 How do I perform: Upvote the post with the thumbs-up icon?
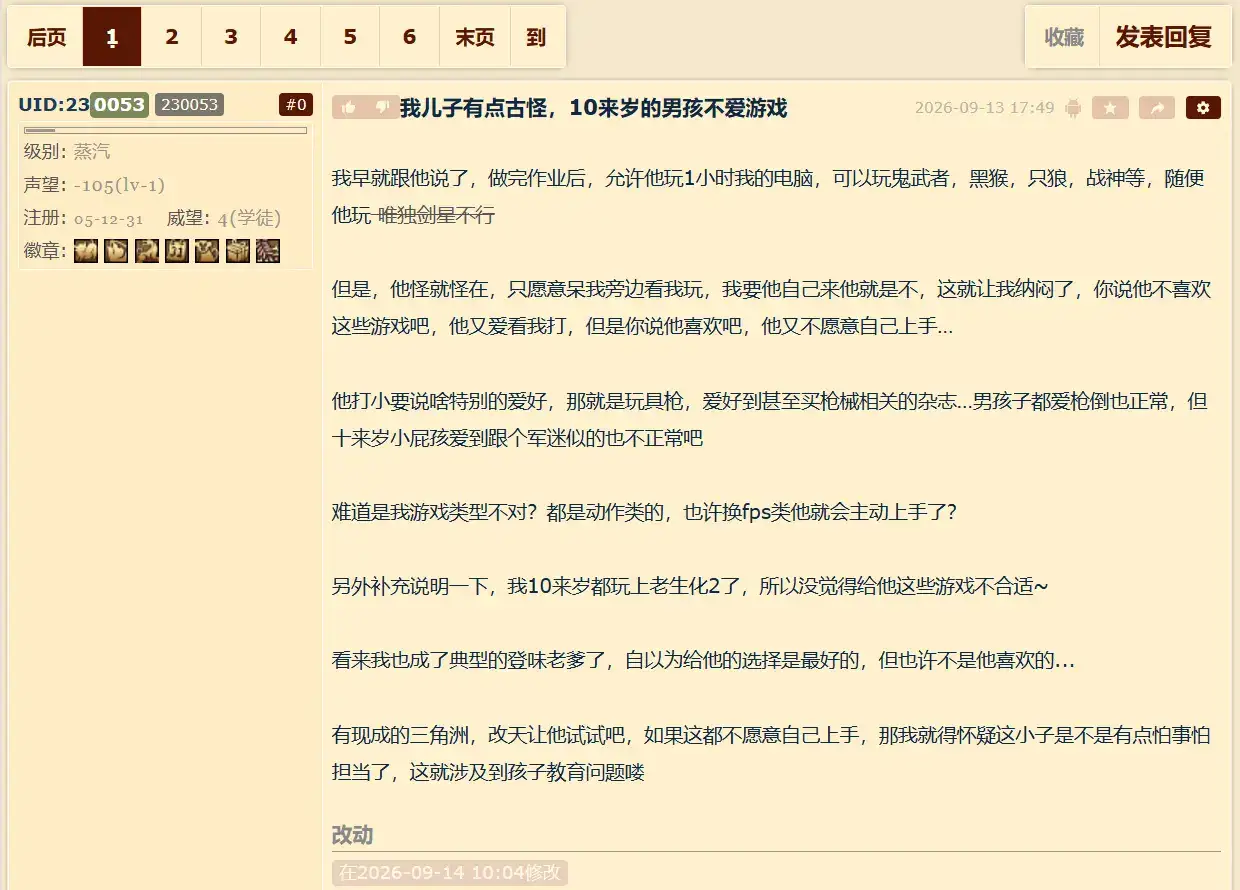coord(348,108)
